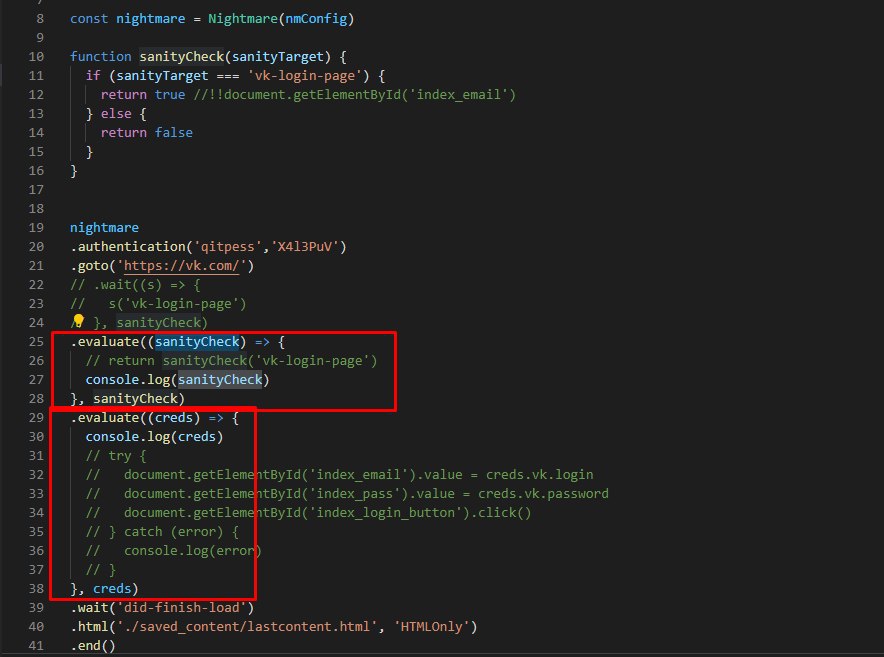Screen dimensions: 884x657
Task: Click the 'did-finish-load' string on line 39
Action: 182,608
